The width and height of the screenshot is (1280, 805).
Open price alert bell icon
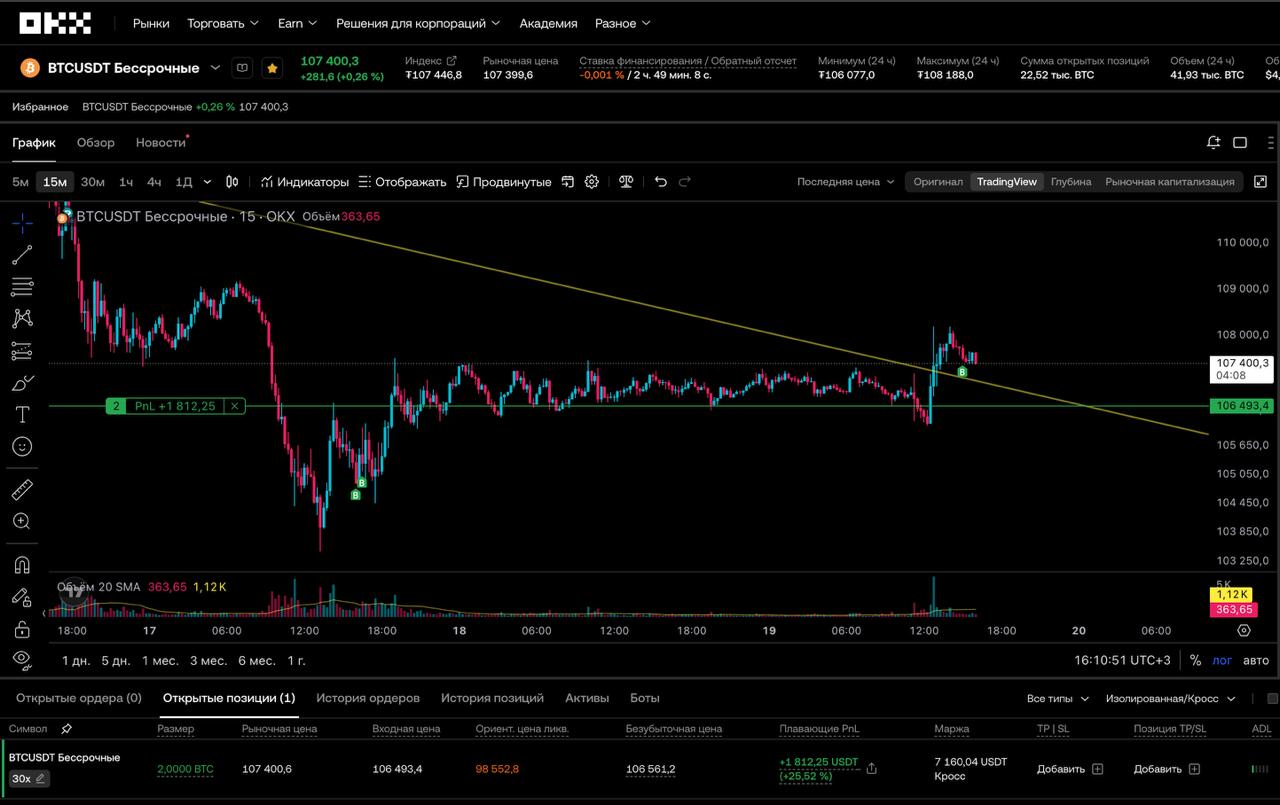(x=1213, y=143)
